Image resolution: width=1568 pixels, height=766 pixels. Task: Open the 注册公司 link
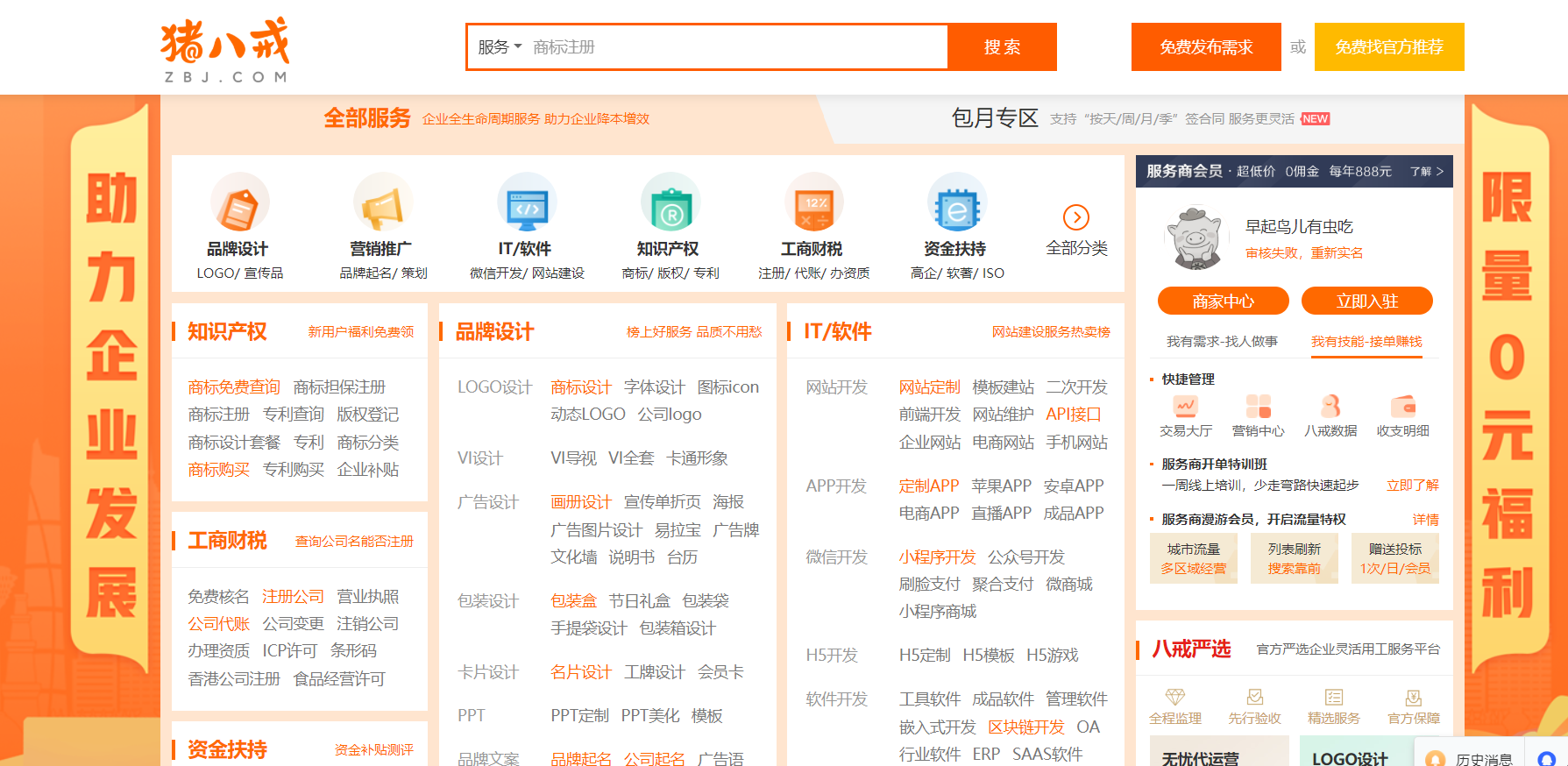tap(293, 596)
